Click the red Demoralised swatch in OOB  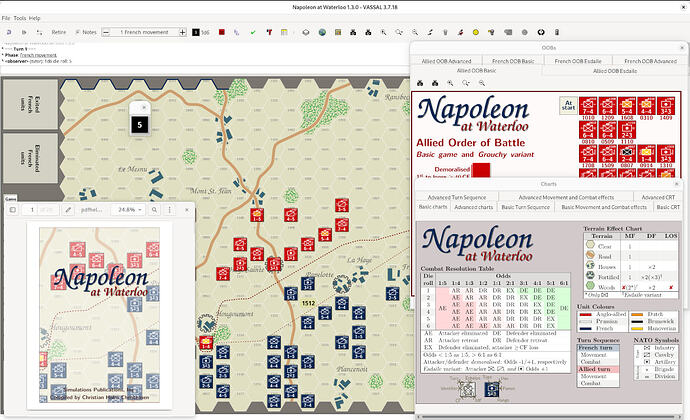click(x=481, y=170)
